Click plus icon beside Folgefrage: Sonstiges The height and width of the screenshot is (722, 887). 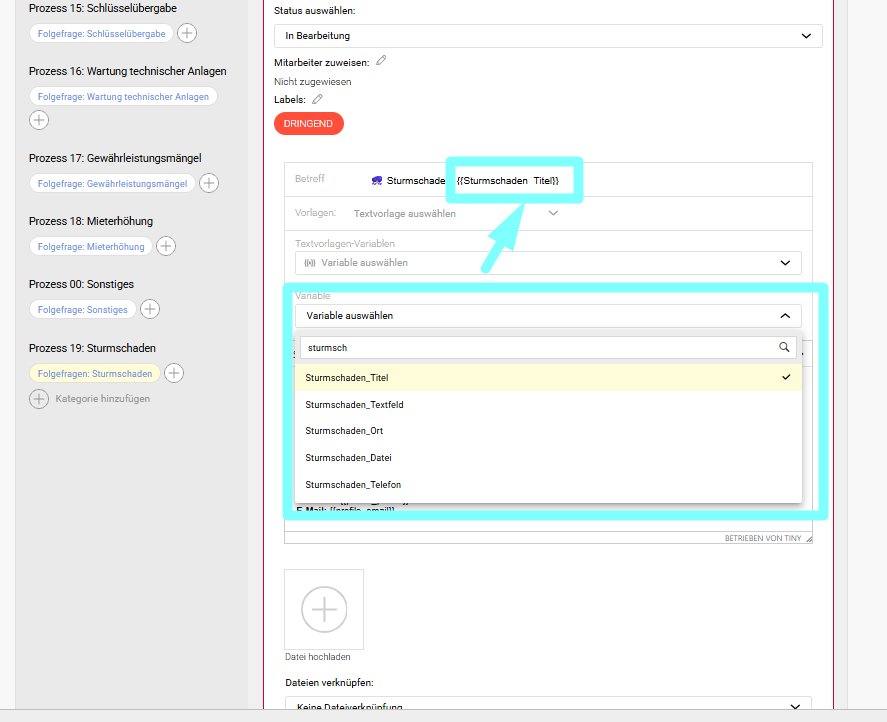pyautogui.click(x=150, y=309)
